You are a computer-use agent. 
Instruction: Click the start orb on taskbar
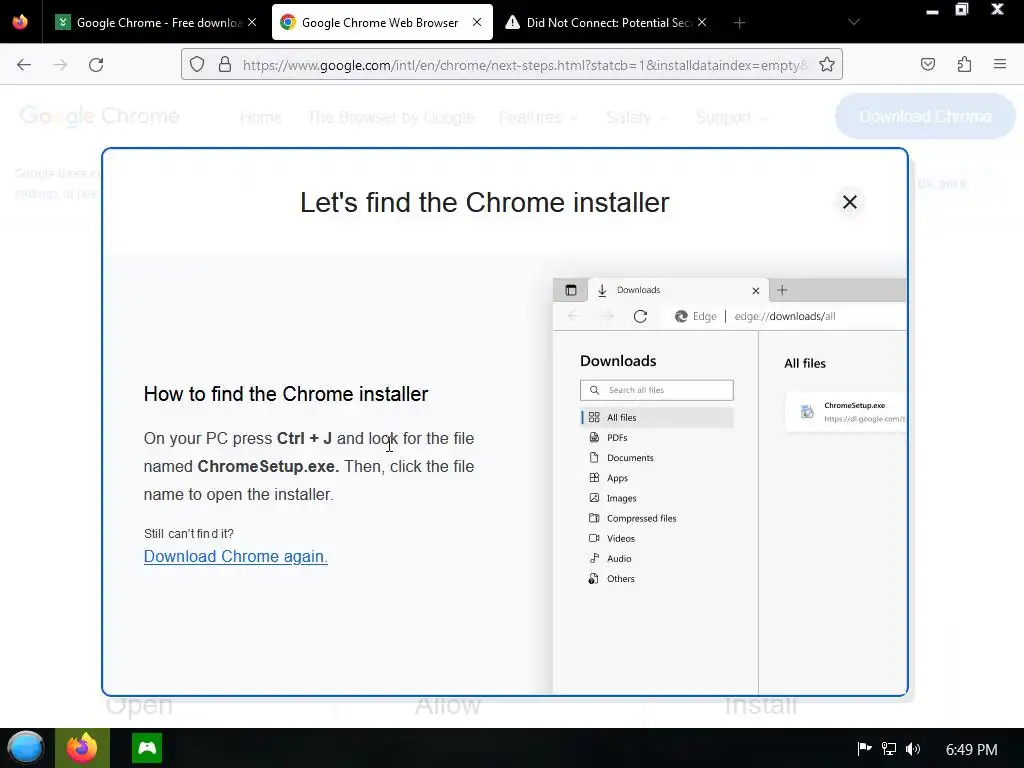pyautogui.click(x=26, y=748)
